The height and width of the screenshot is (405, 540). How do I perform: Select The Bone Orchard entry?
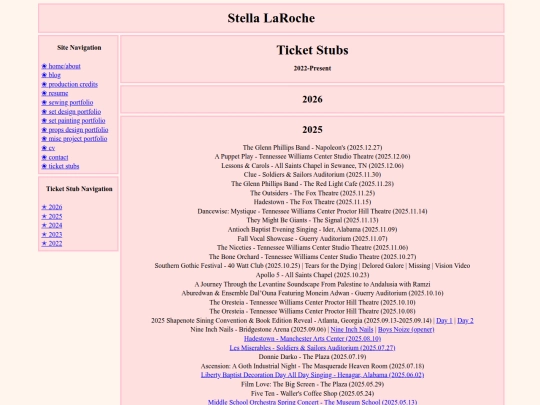[x=312, y=257]
